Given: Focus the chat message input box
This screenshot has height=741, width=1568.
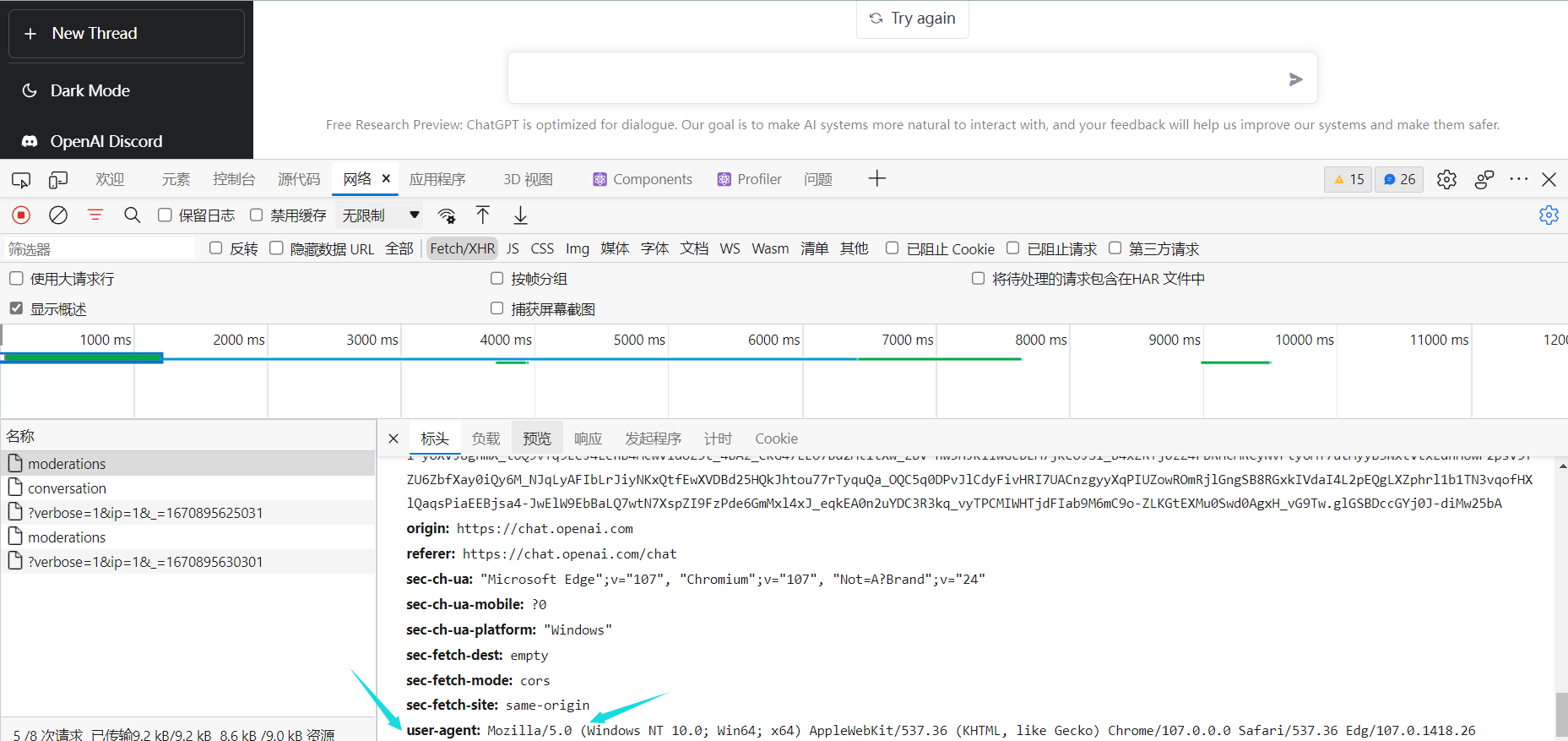Looking at the screenshot, I should coord(912,78).
